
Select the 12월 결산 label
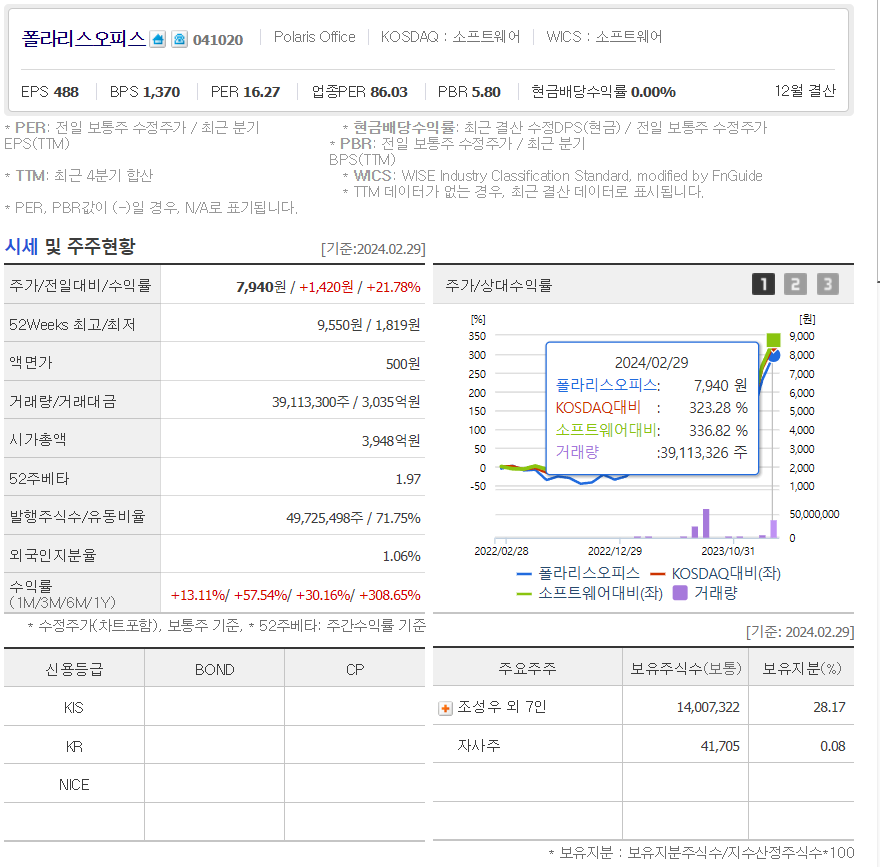[805, 91]
